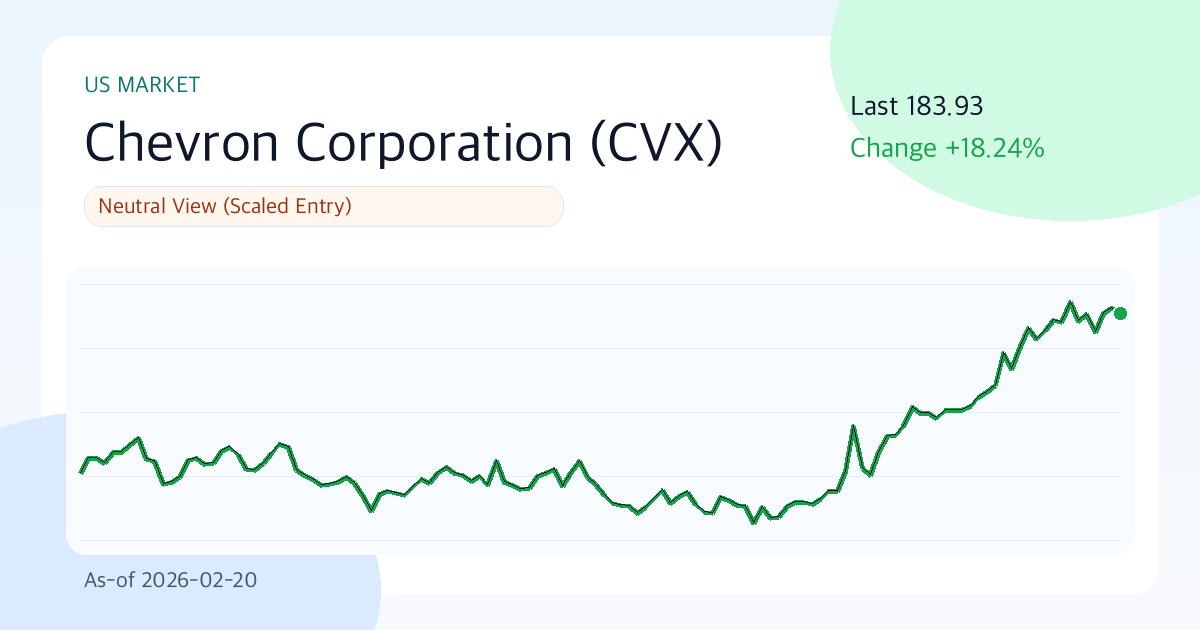This screenshot has width=1200, height=630.
Task: Select the 183.93 last price value
Action: pyautogui.click(x=945, y=106)
